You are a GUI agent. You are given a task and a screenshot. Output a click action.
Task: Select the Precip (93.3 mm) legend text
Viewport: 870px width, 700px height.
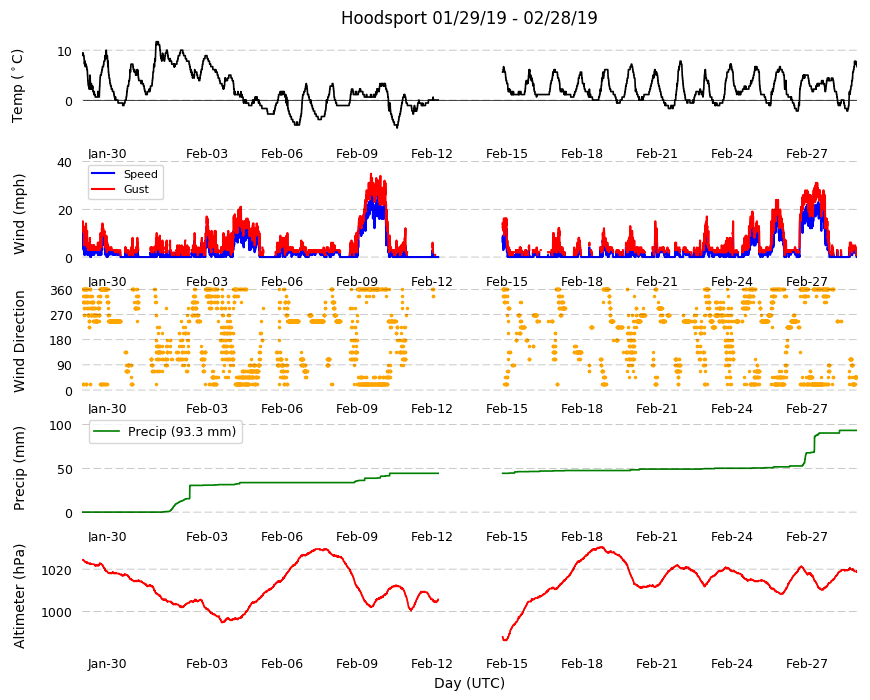(x=182, y=432)
